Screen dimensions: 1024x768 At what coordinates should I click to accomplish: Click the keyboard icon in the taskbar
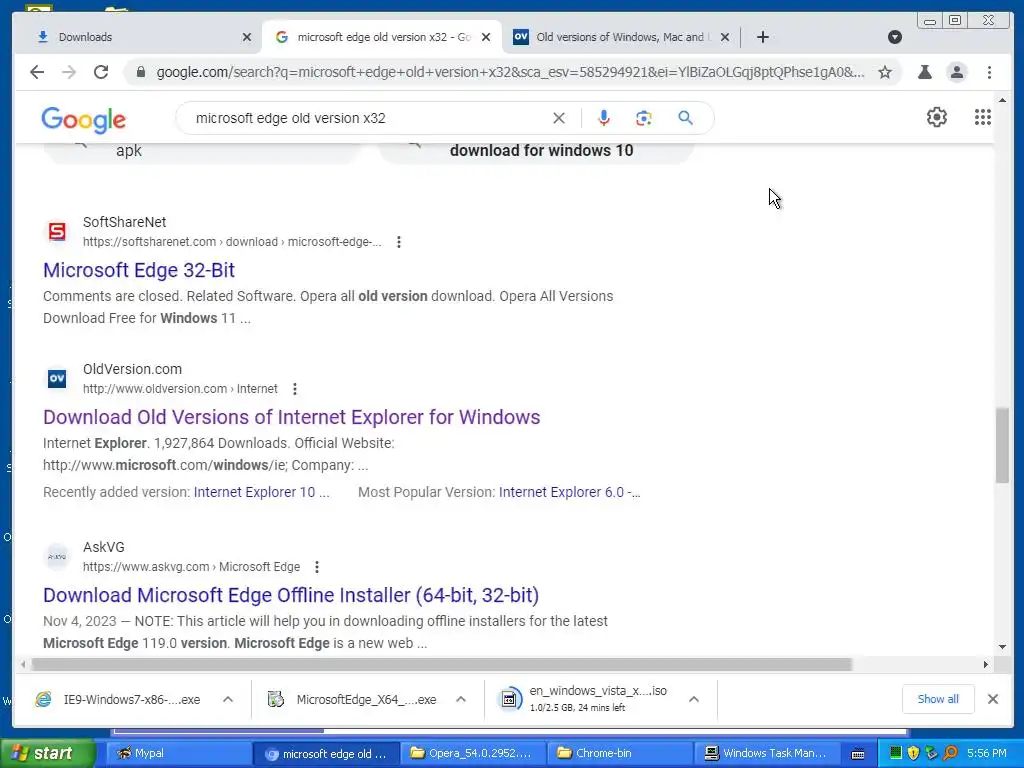(x=858, y=754)
